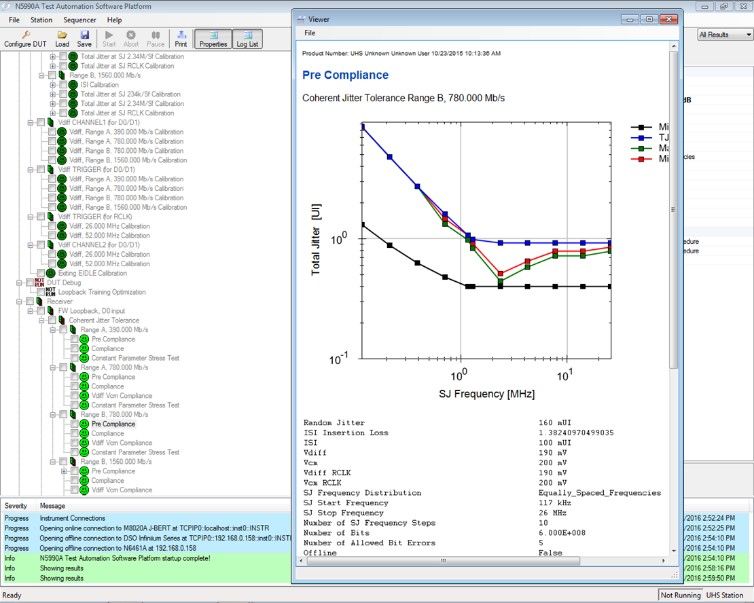754x603 pixels.
Task: Click NOT RUN icon of Loopback Training Optimization
Action: click(50, 292)
